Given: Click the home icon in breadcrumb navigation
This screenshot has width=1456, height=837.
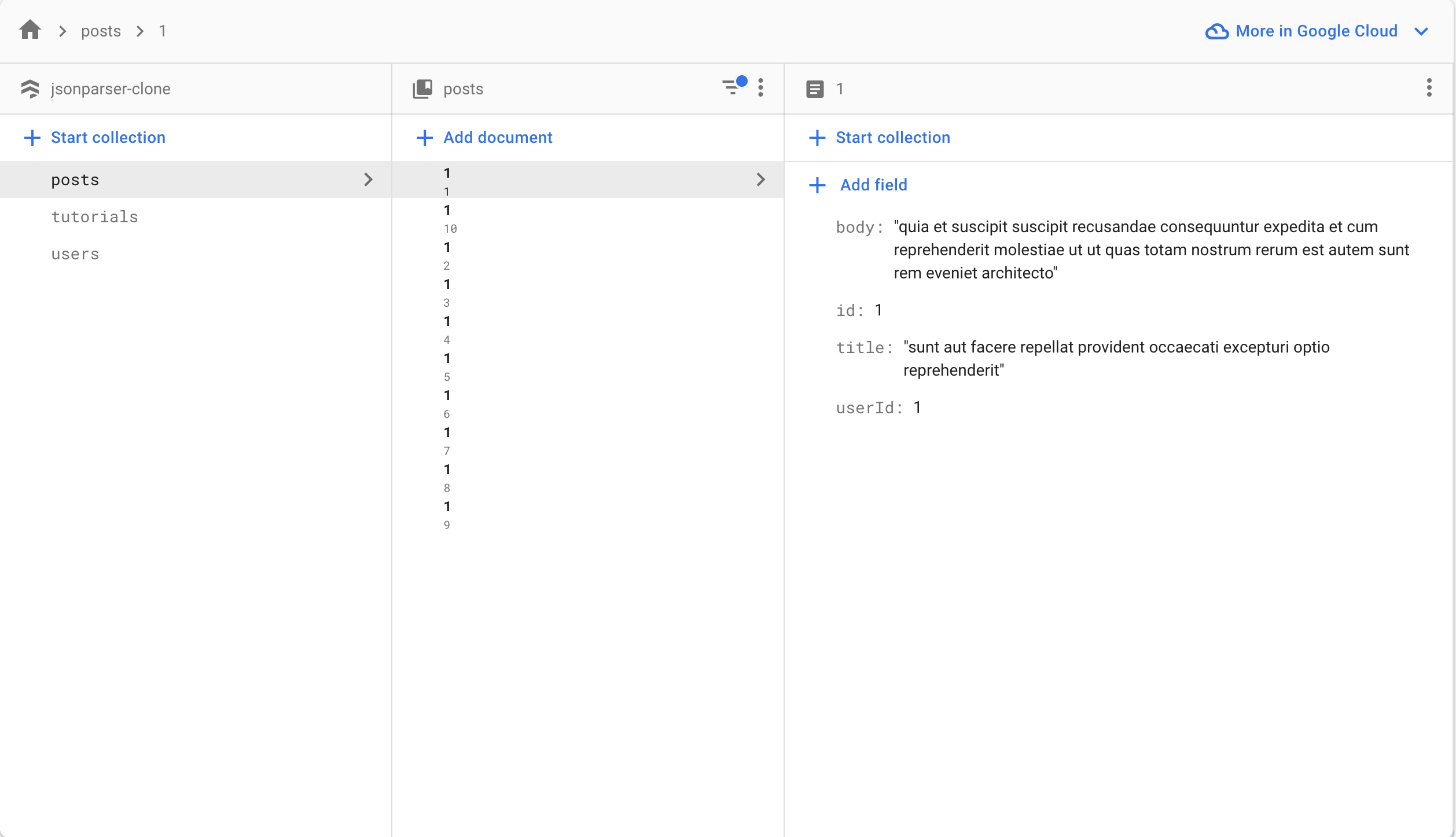Looking at the screenshot, I should [31, 31].
